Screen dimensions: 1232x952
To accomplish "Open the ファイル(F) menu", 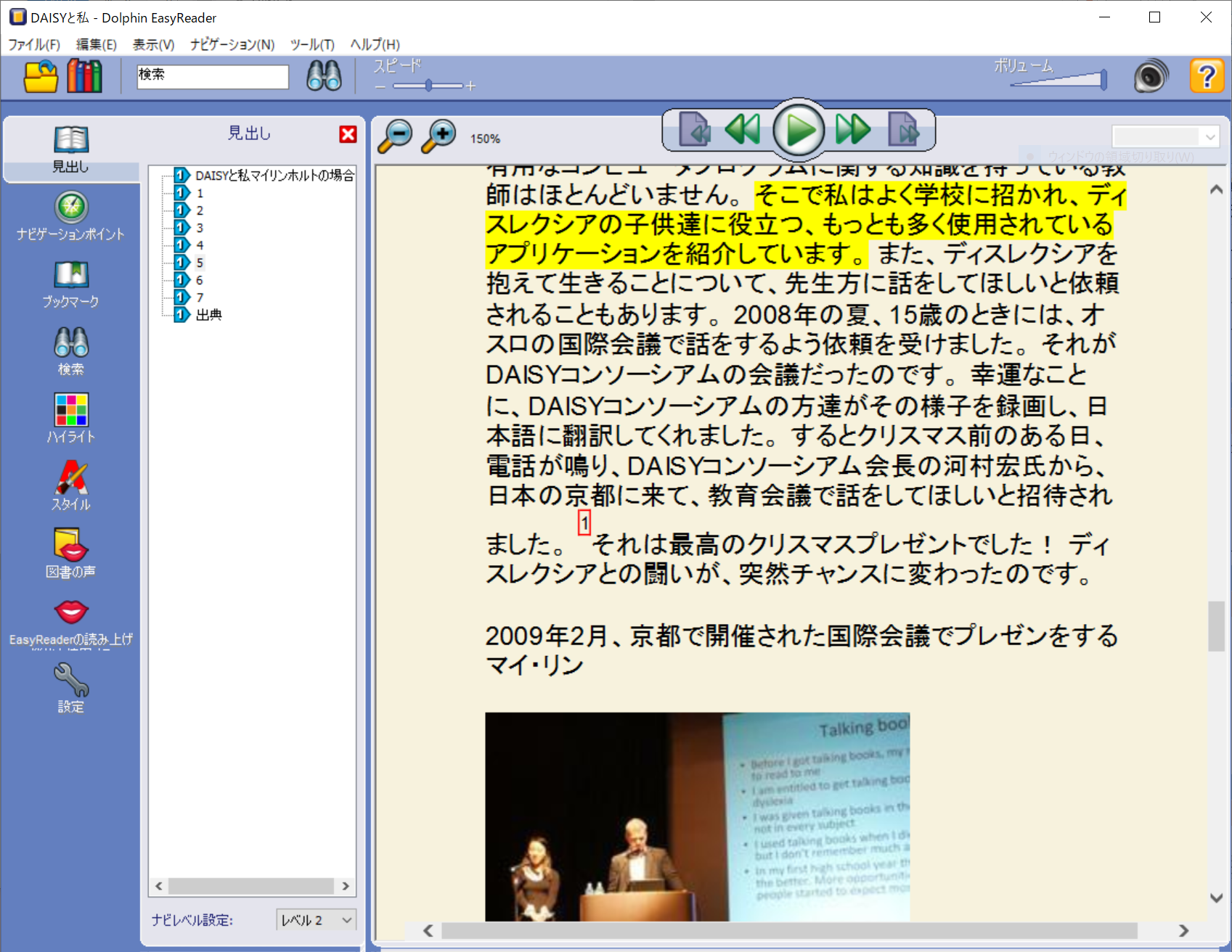I will click(34, 44).
